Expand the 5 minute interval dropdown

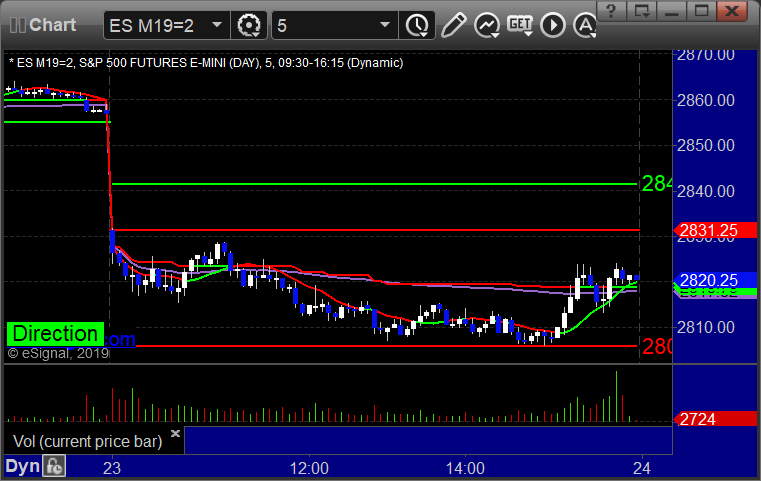385,25
